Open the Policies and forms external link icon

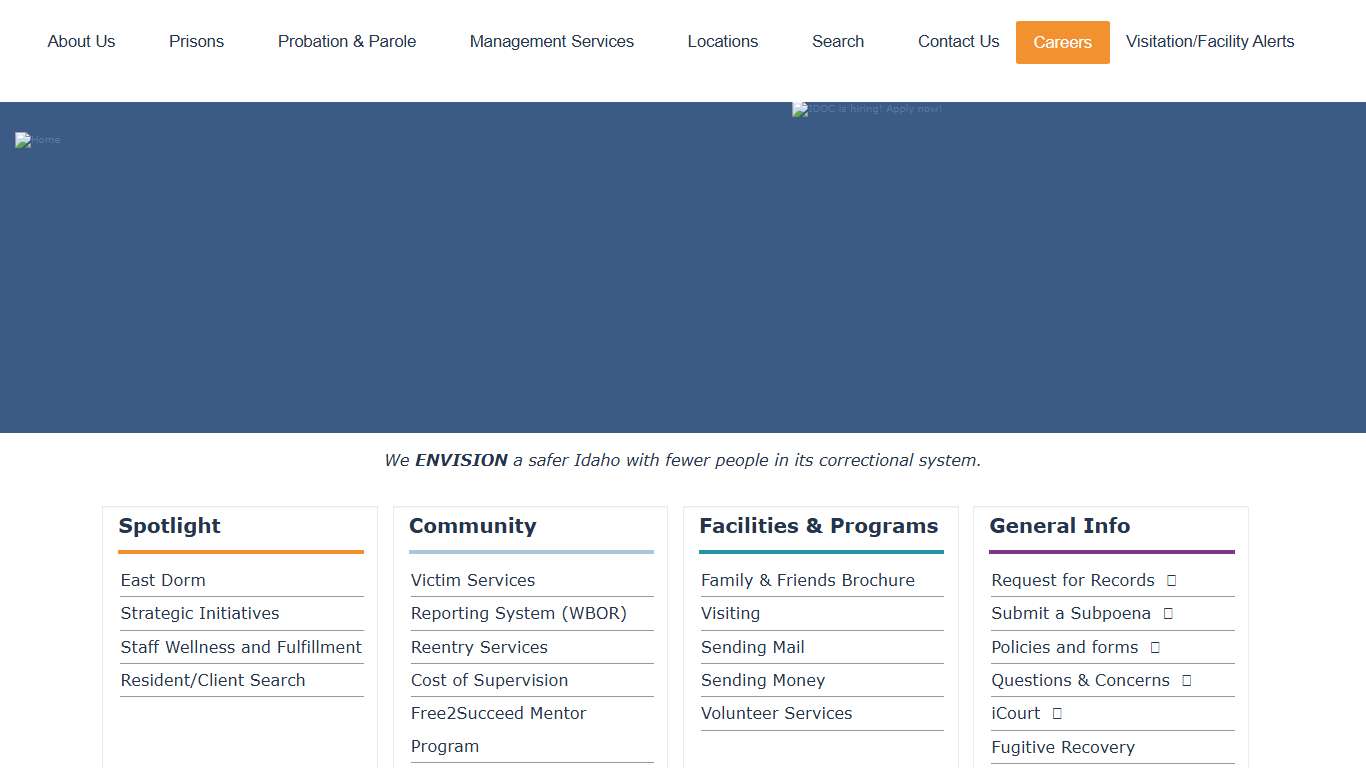click(1155, 647)
